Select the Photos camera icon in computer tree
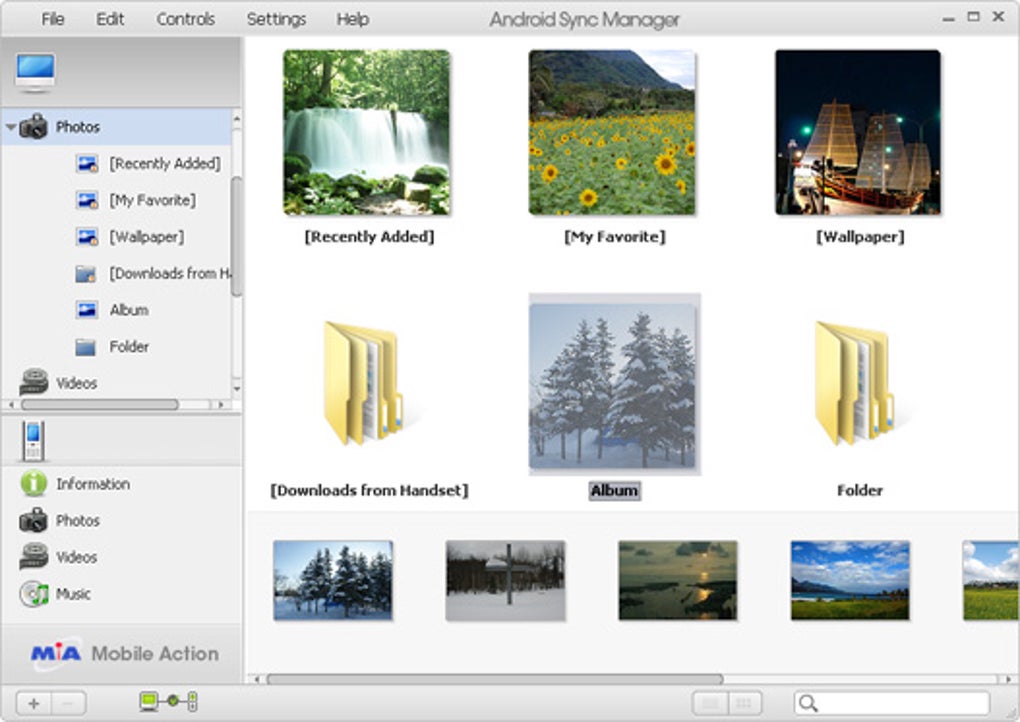 [34, 126]
